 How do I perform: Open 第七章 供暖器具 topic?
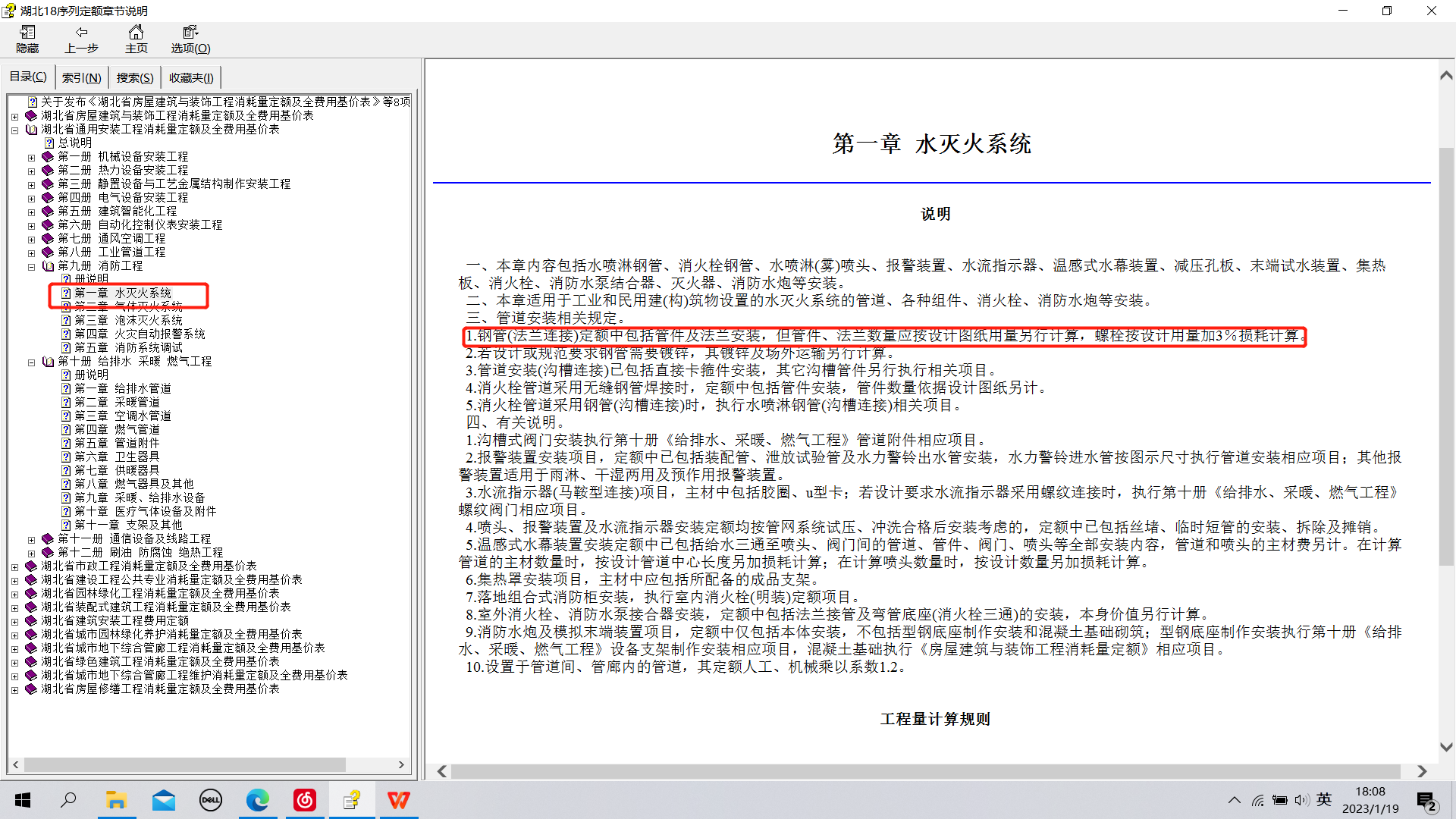point(117,470)
